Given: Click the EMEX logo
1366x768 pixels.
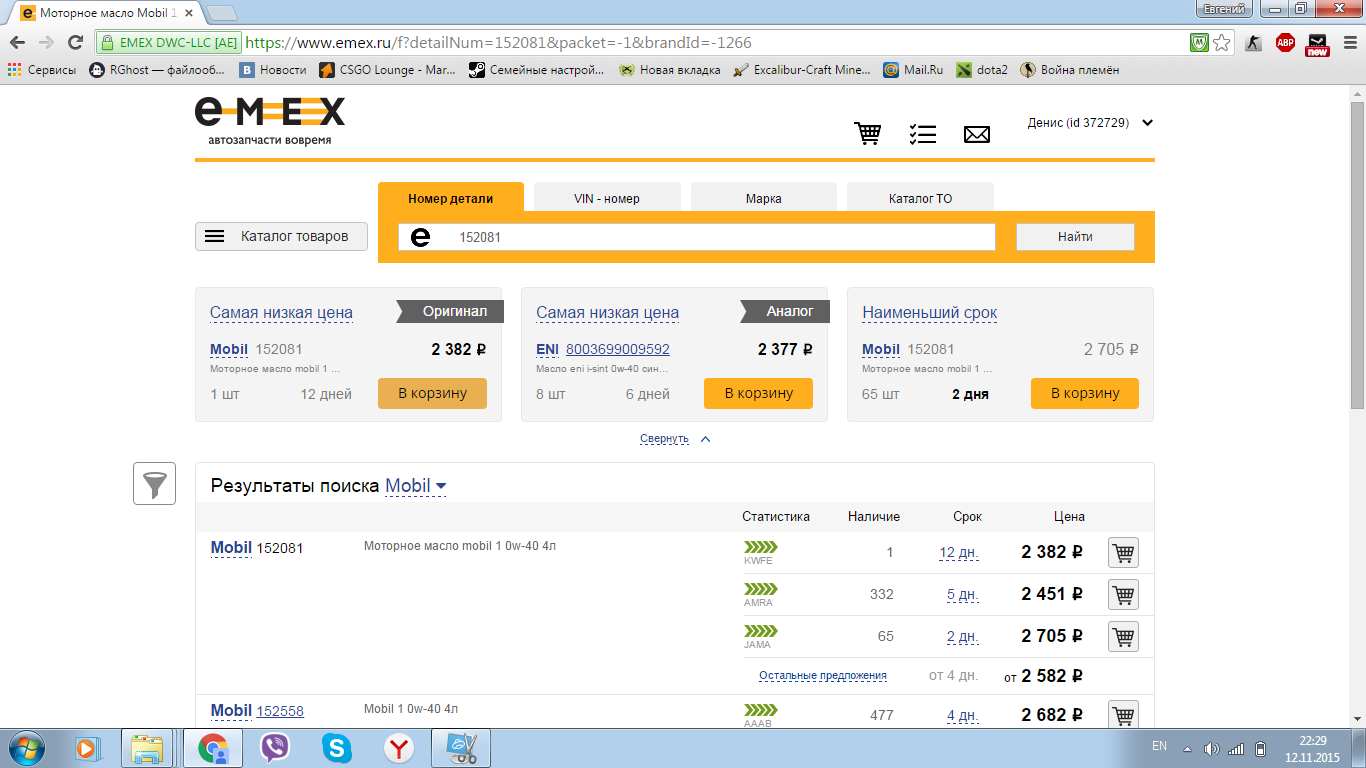Looking at the screenshot, I should pyautogui.click(x=269, y=120).
